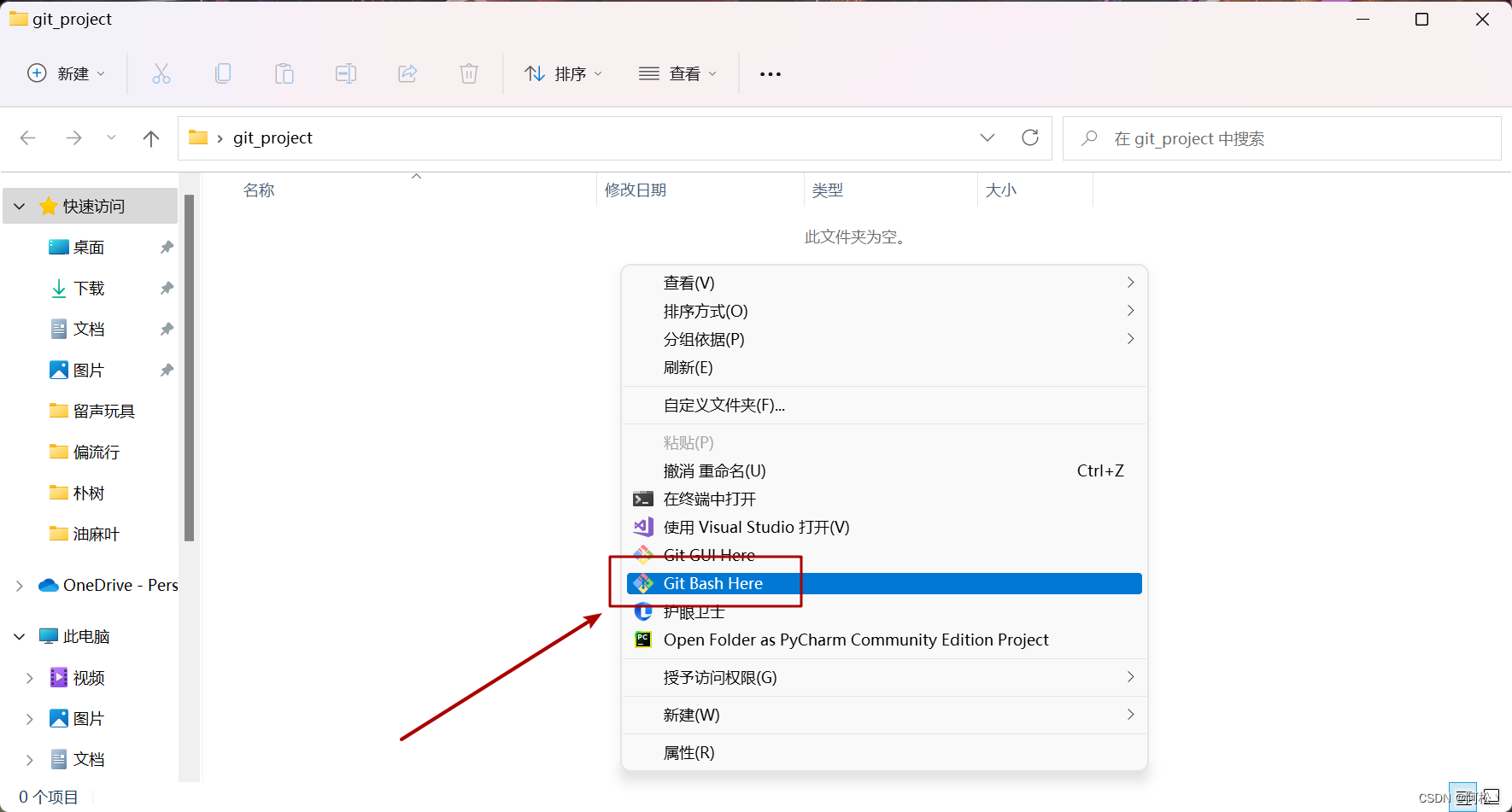Go back with the left arrow
The image size is (1512, 812).
[28, 137]
